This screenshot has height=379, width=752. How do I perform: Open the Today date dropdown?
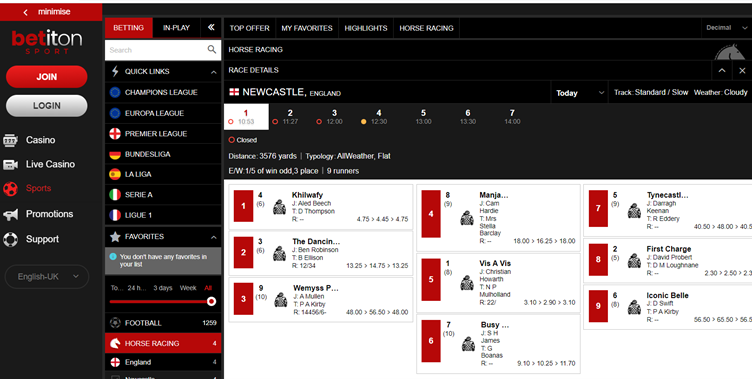click(x=579, y=93)
